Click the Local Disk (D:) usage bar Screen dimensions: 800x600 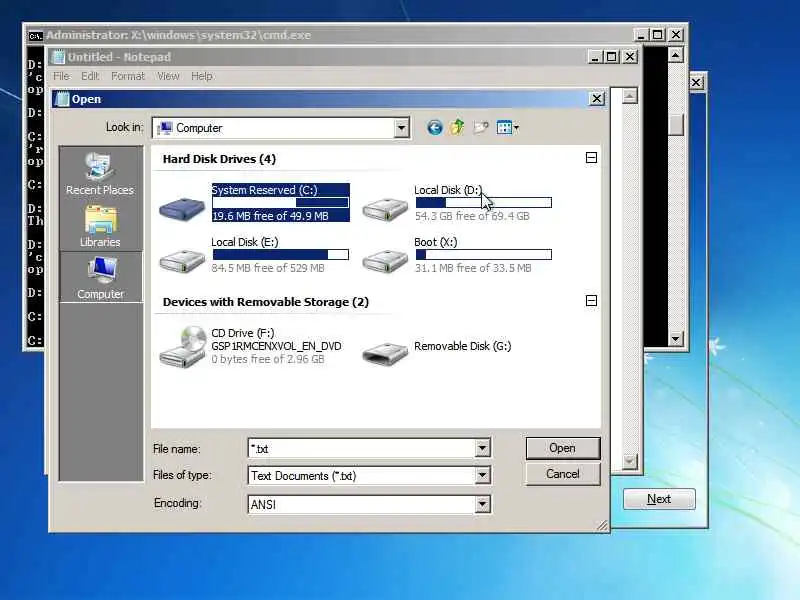484,203
